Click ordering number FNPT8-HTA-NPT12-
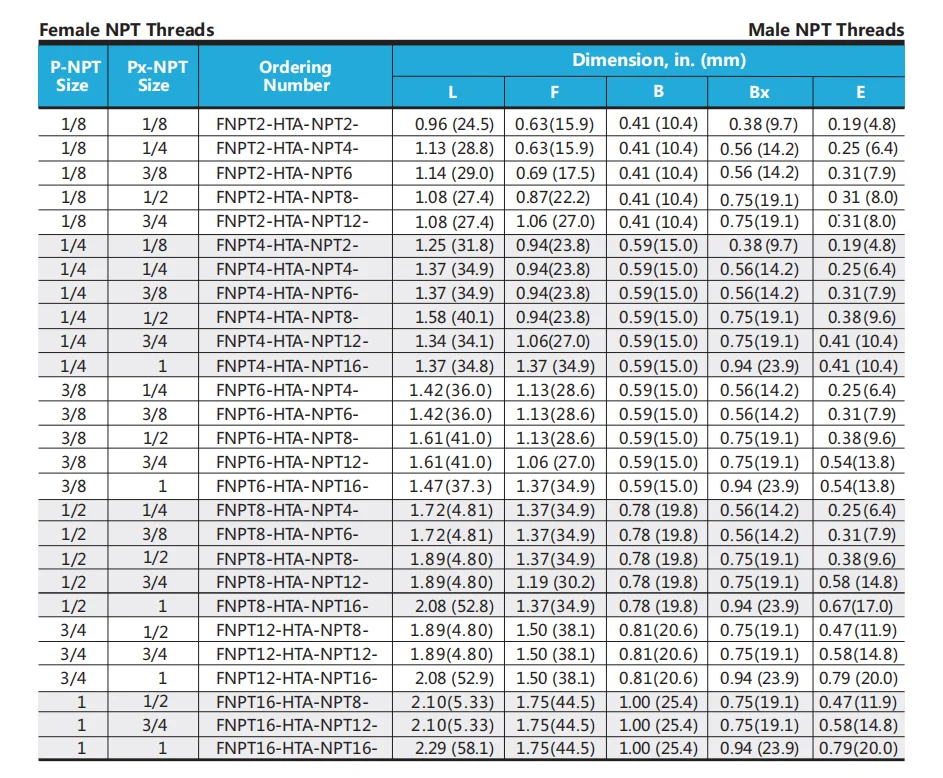 click(292, 583)
